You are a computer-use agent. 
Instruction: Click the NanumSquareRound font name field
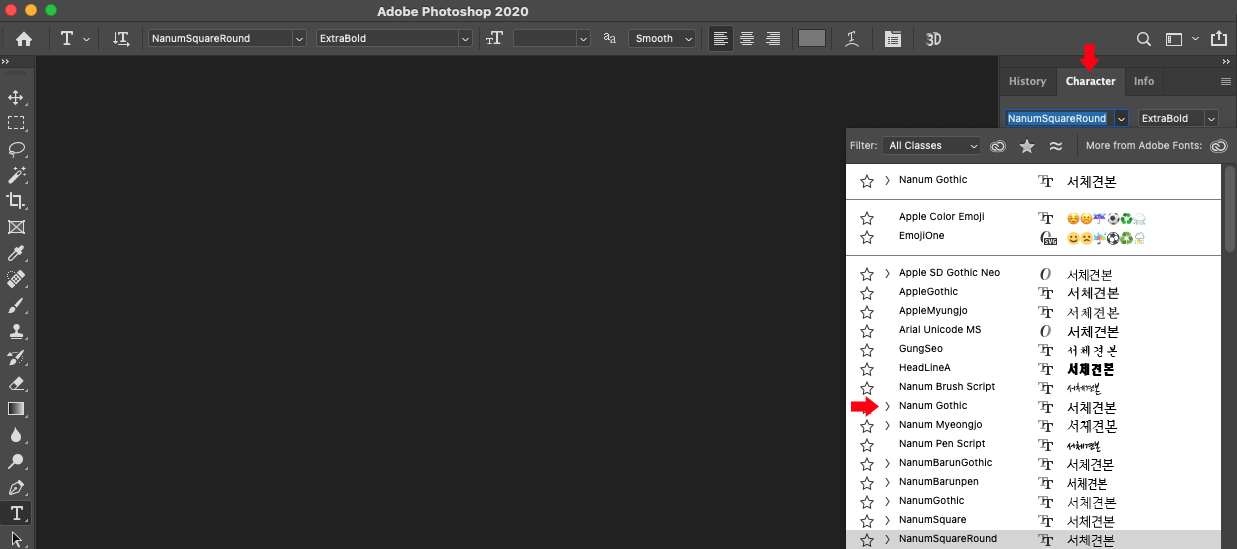1059,118
